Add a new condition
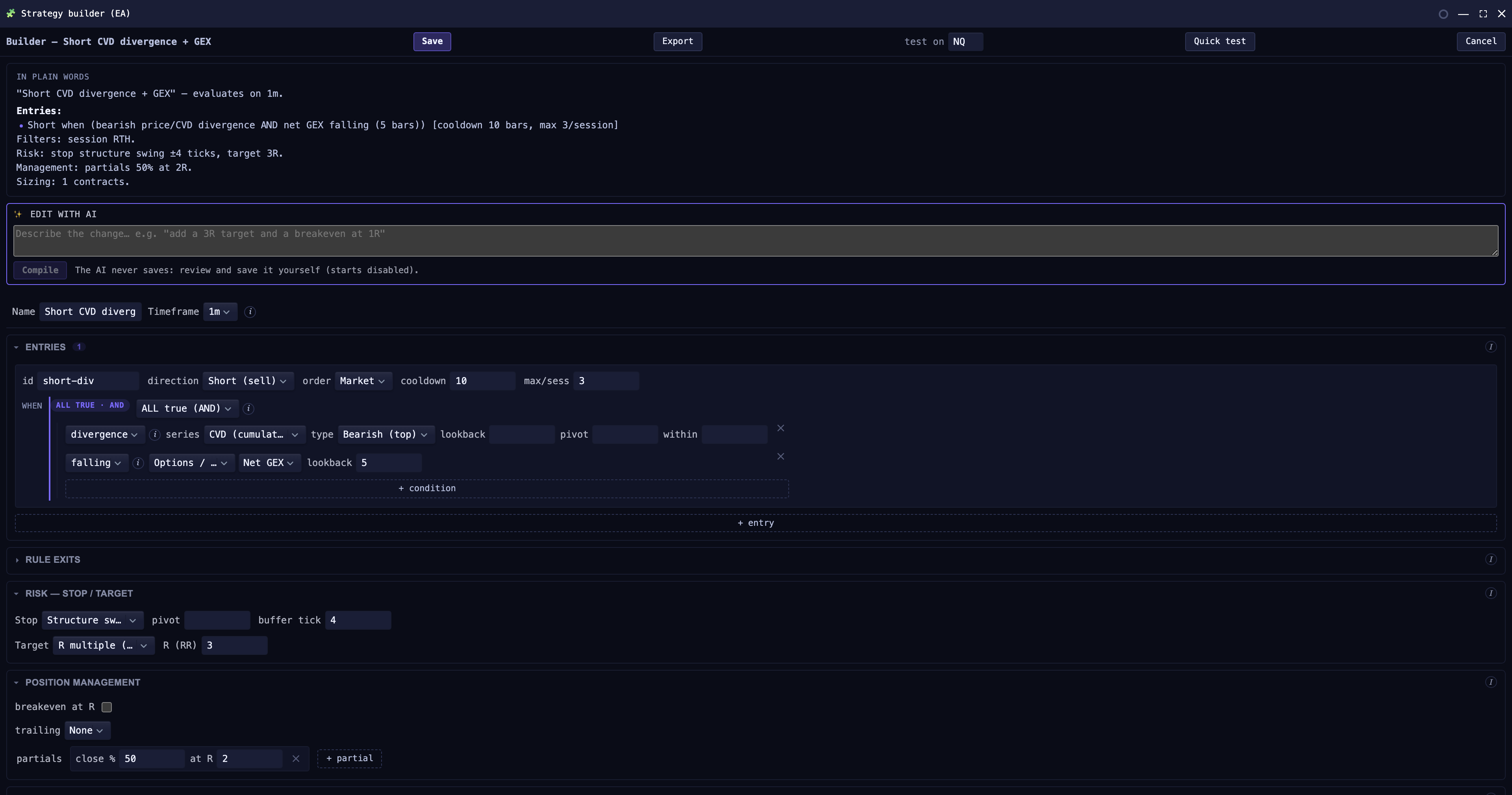The height and width of the screenshot is (795, 1512). click(x=427, y=489)
